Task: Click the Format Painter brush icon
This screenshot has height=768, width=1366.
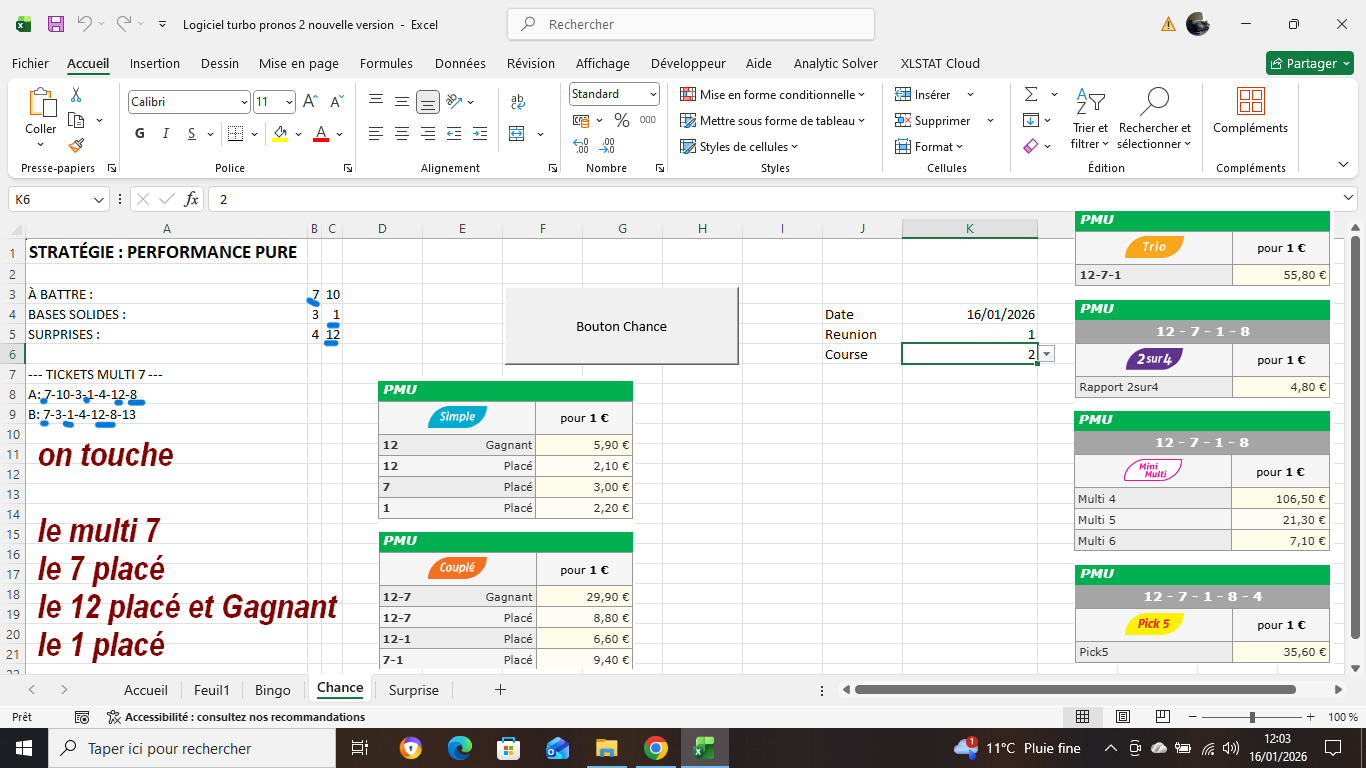Action: click(x=76, y=145)
